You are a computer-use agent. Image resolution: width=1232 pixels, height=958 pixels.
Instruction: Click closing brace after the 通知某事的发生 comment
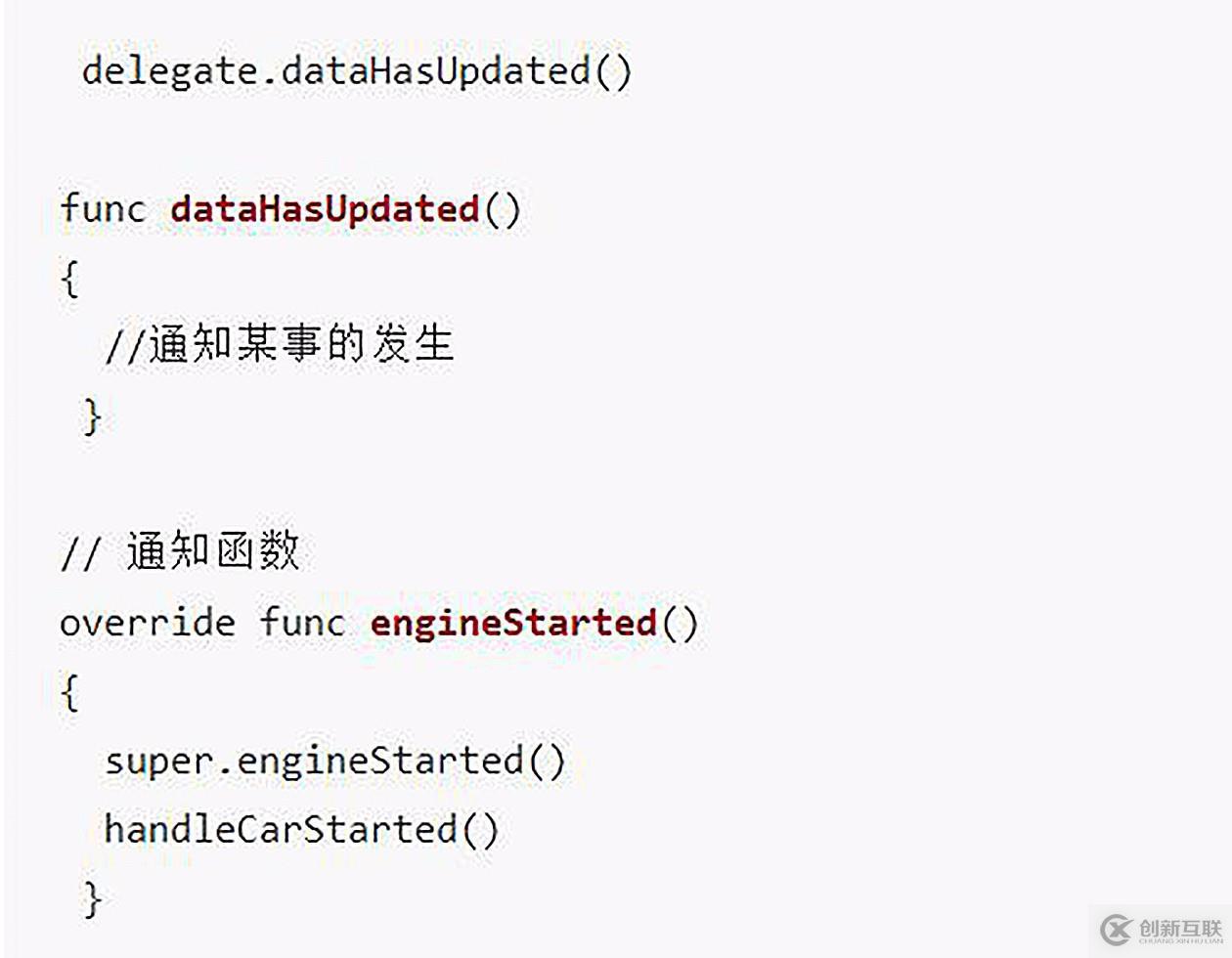coord(92,416)
